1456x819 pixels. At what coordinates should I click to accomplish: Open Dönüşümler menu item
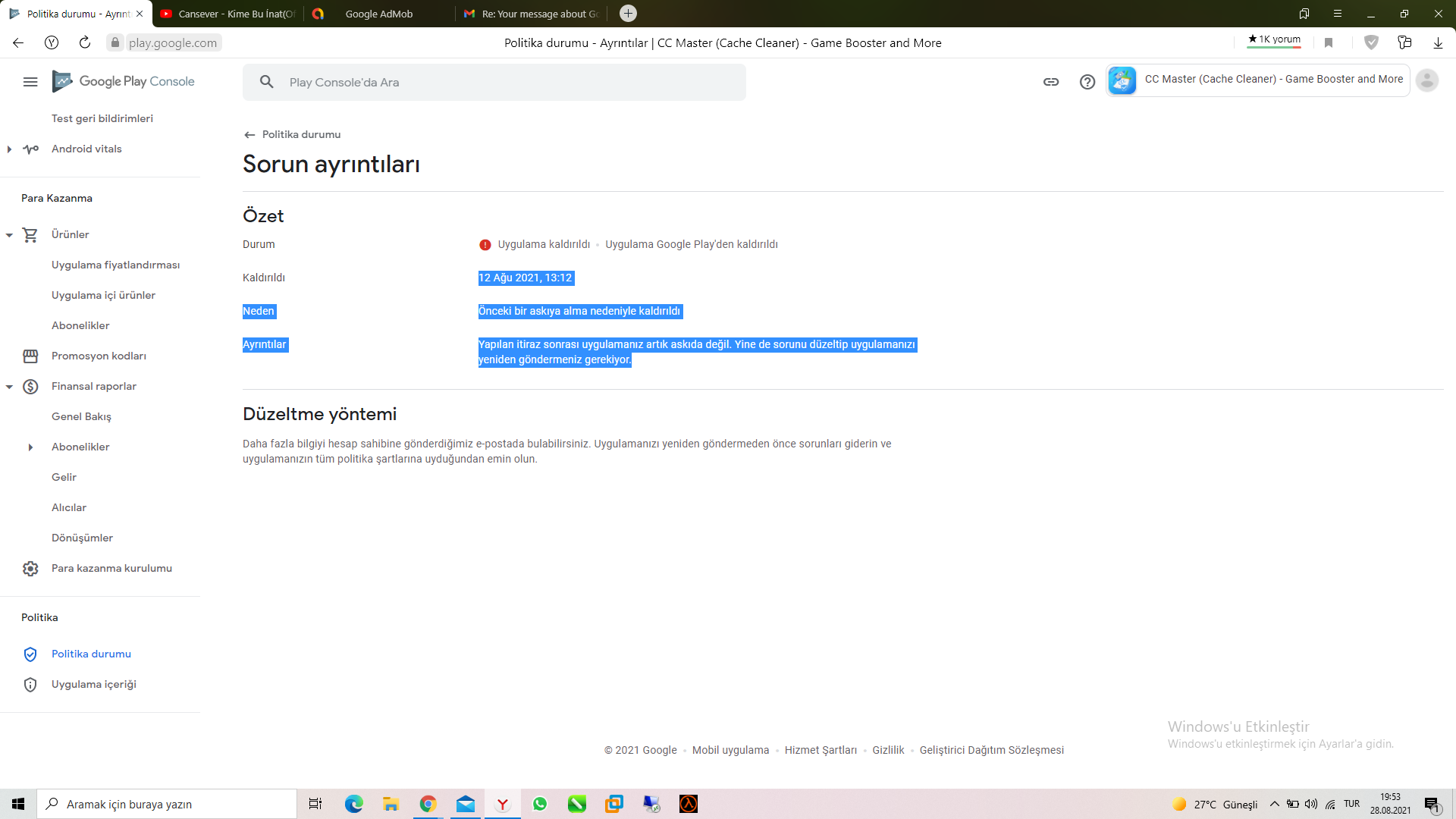pyautogui.click(x=82, y=538)
